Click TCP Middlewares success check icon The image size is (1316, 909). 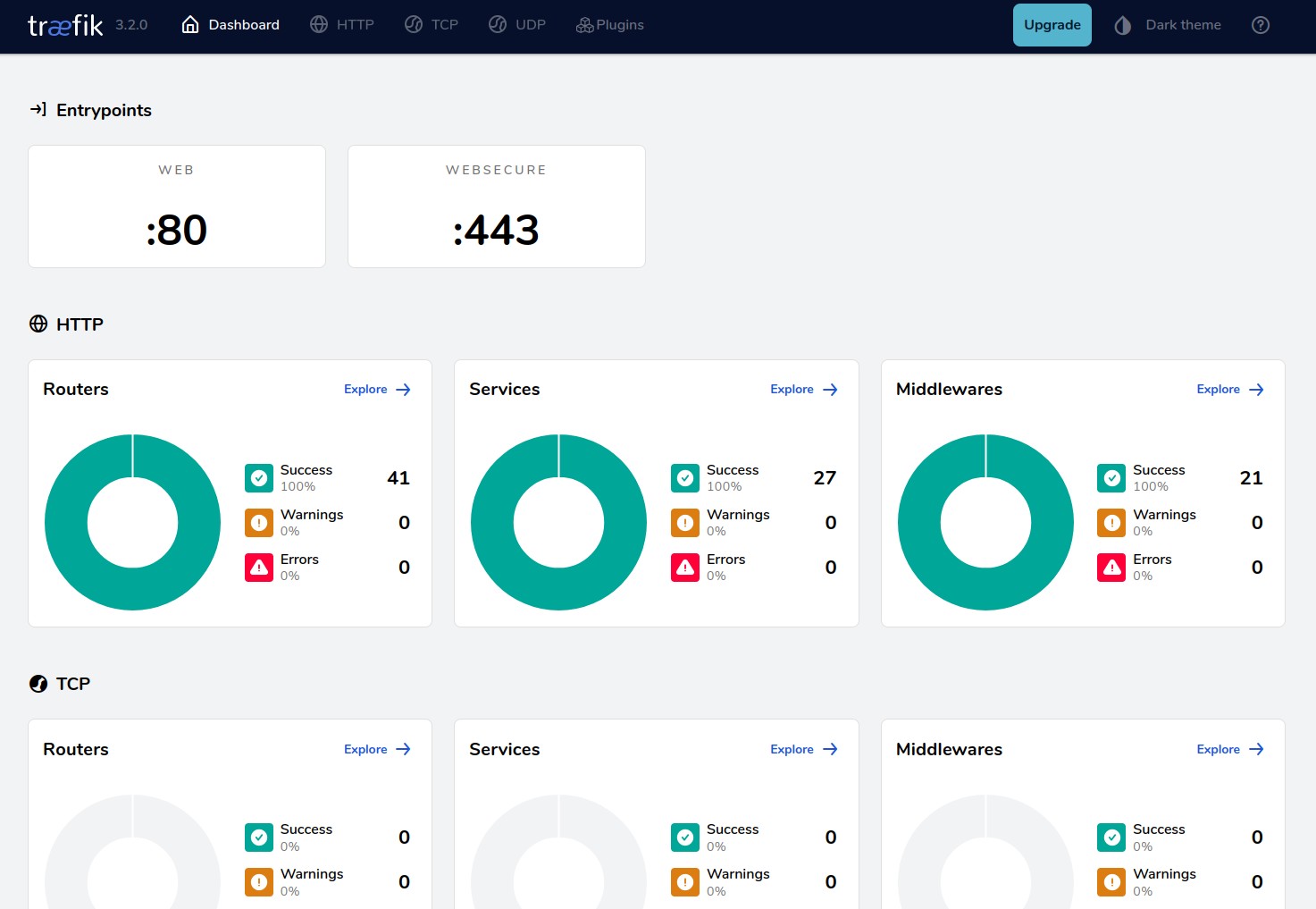(x=1111, y=837)
